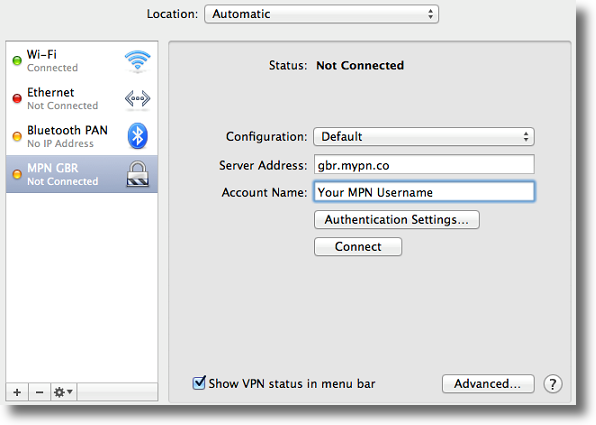
Task: Click the green Wi-Fi status dot
Action: click(17, 60)
